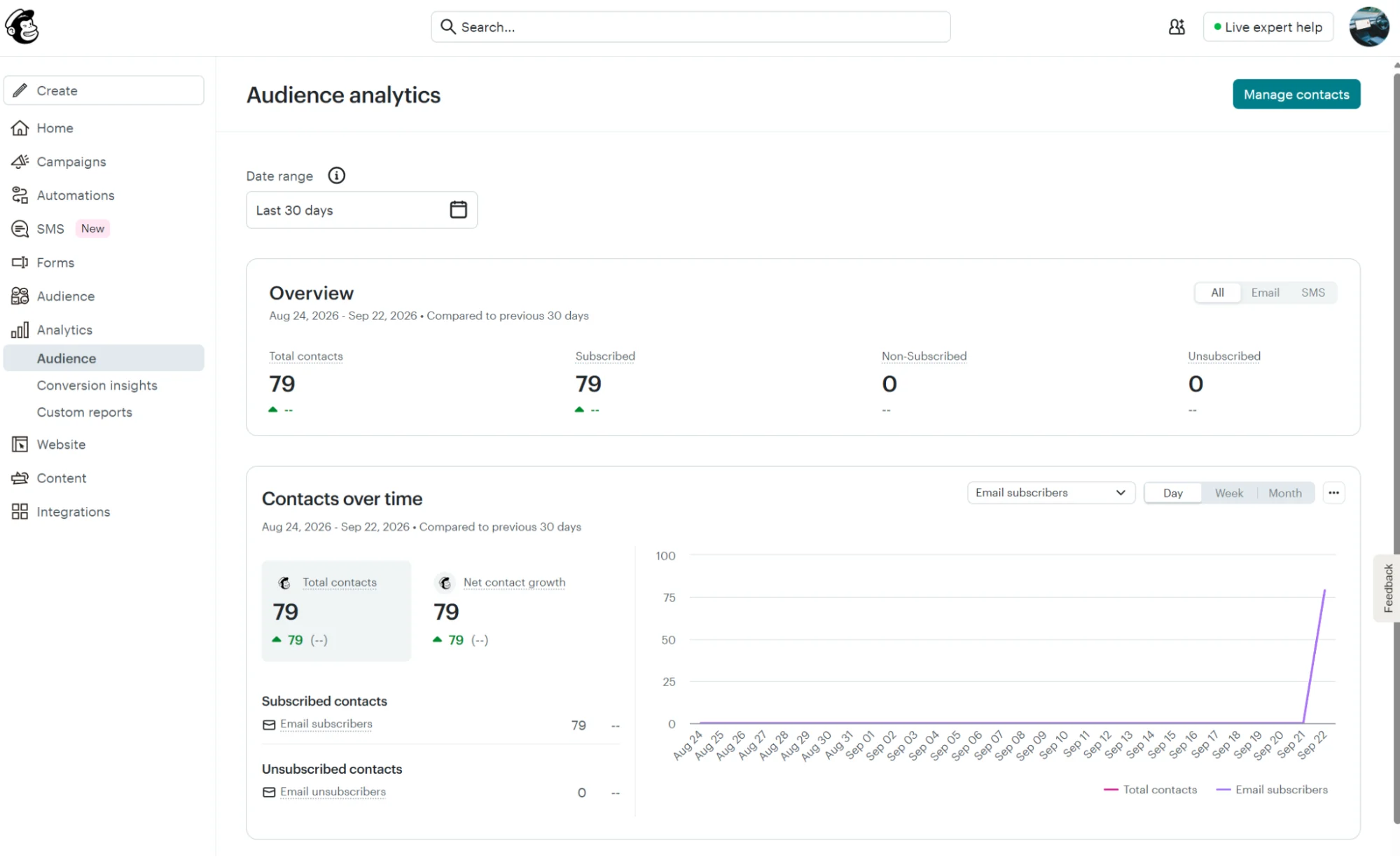Set chart granularity to Month

[1284, 493]
